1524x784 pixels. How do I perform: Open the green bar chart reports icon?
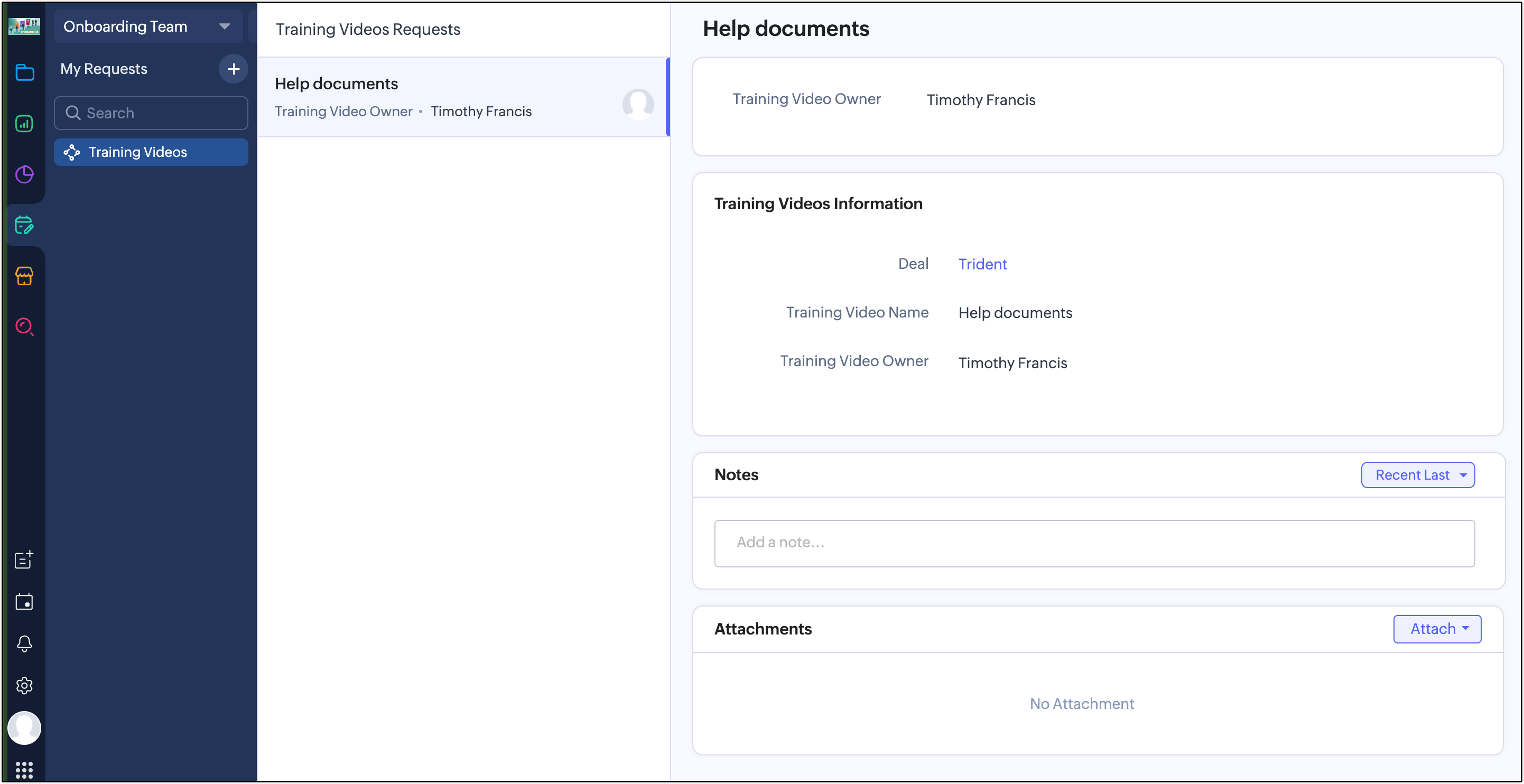24,124
